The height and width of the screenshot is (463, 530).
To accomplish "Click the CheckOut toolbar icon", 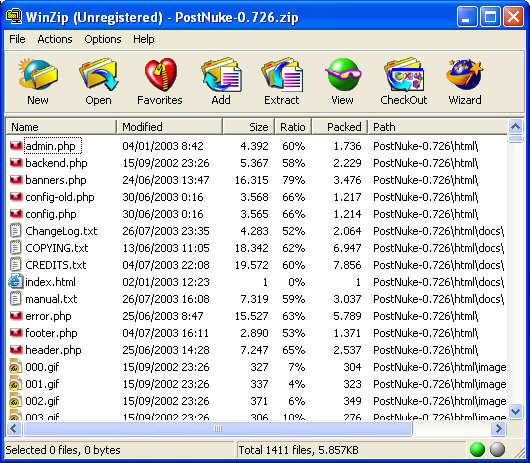I will 404,74.
